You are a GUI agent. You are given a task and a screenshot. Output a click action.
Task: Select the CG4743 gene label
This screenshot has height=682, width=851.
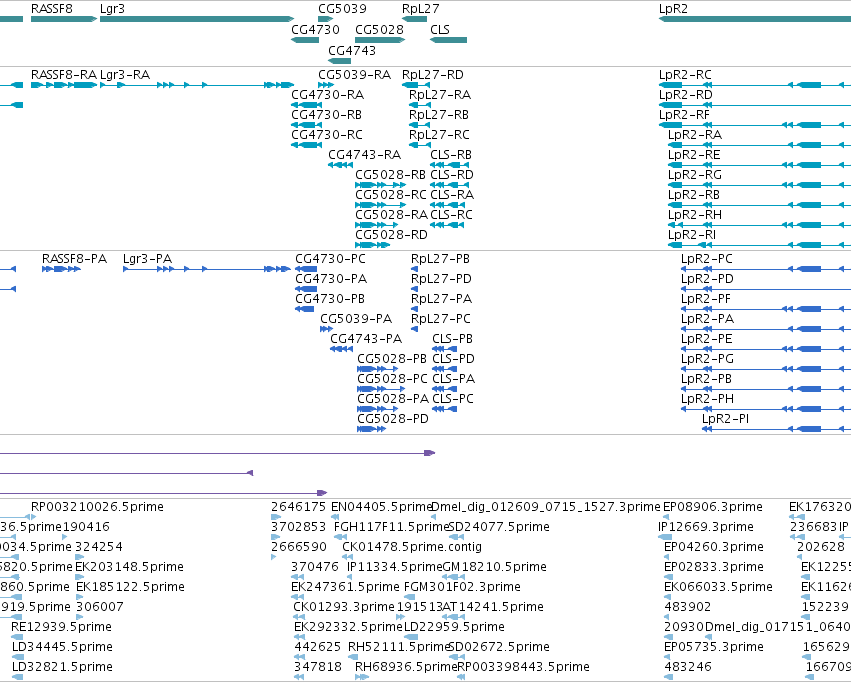pyautogui.click(x=352, y=50)
